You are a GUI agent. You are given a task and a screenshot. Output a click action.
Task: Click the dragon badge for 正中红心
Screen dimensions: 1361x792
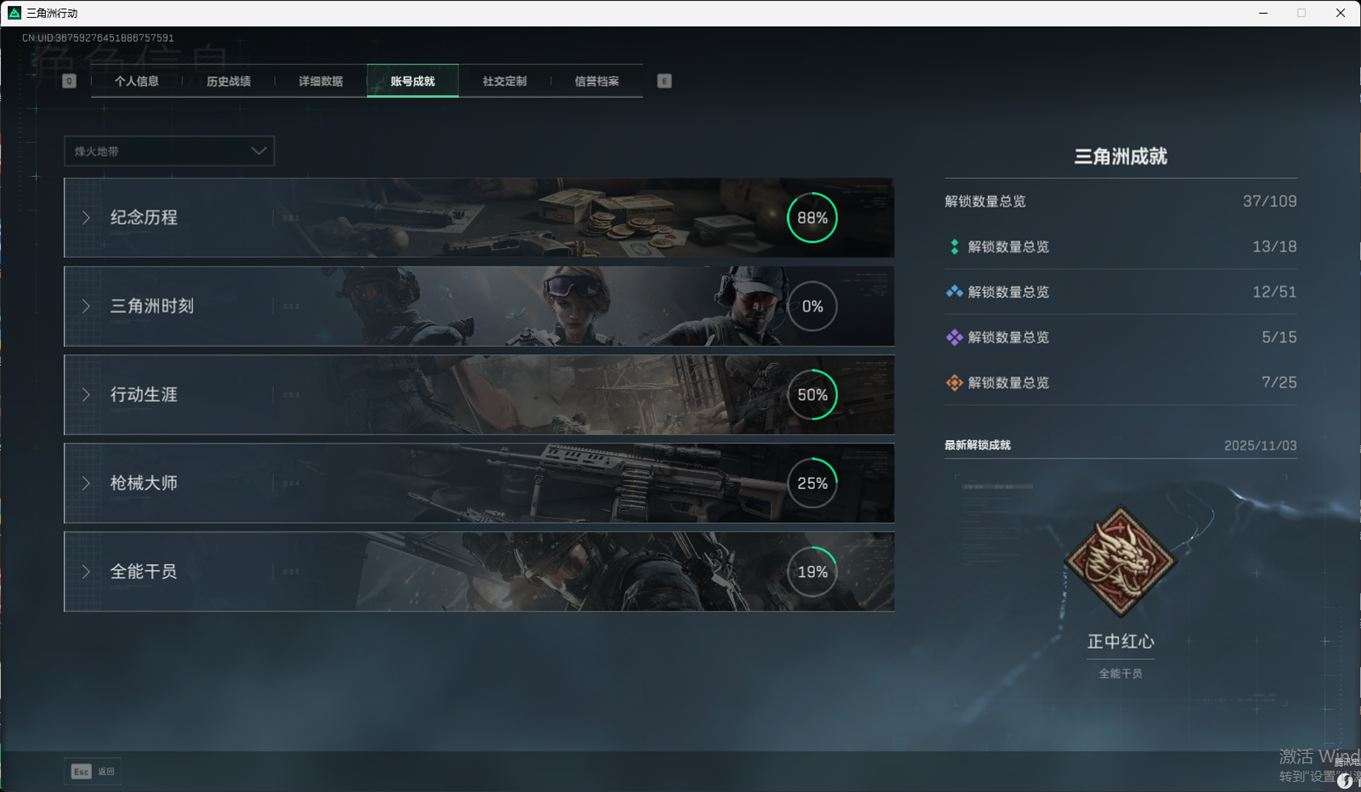1120,561
